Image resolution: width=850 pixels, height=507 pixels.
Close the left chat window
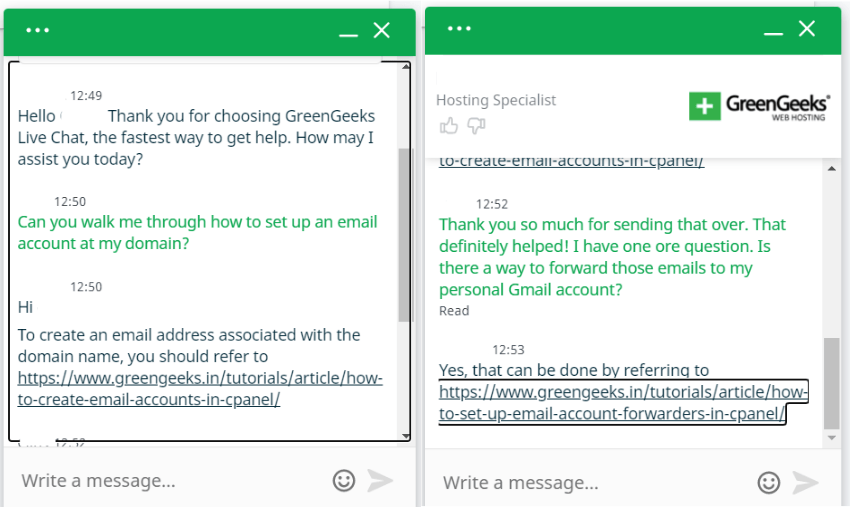pyautogui.click(x=382, y=30)
